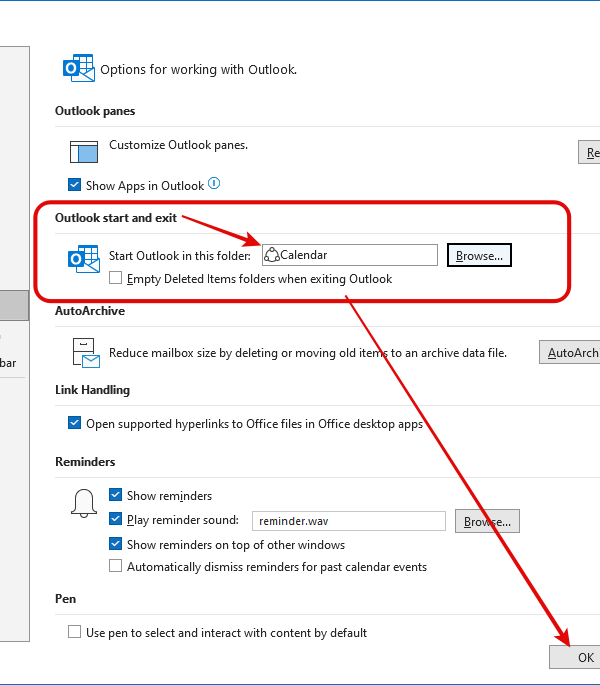The image size is (600, 685).
Task: Click the Customize Outlook panes text
Action: click(x=178, y=145)
